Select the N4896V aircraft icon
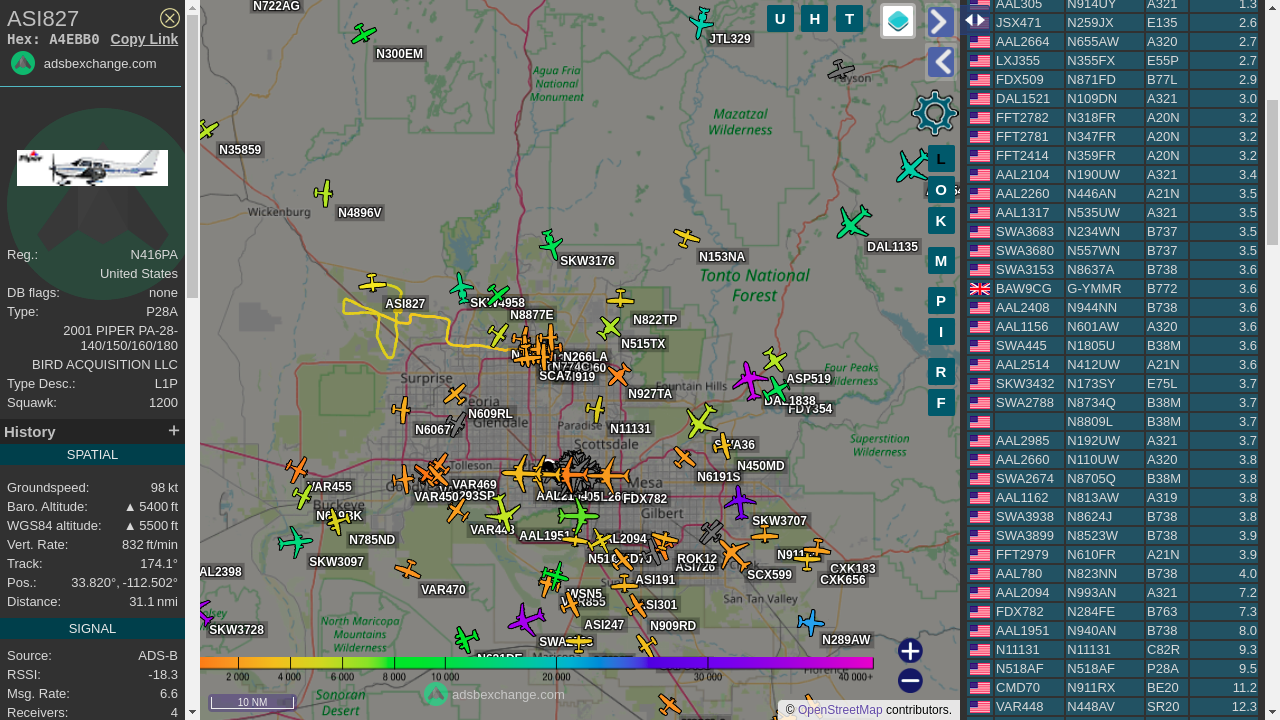The height and width of the screenshot is (720, 1280). 323,193
